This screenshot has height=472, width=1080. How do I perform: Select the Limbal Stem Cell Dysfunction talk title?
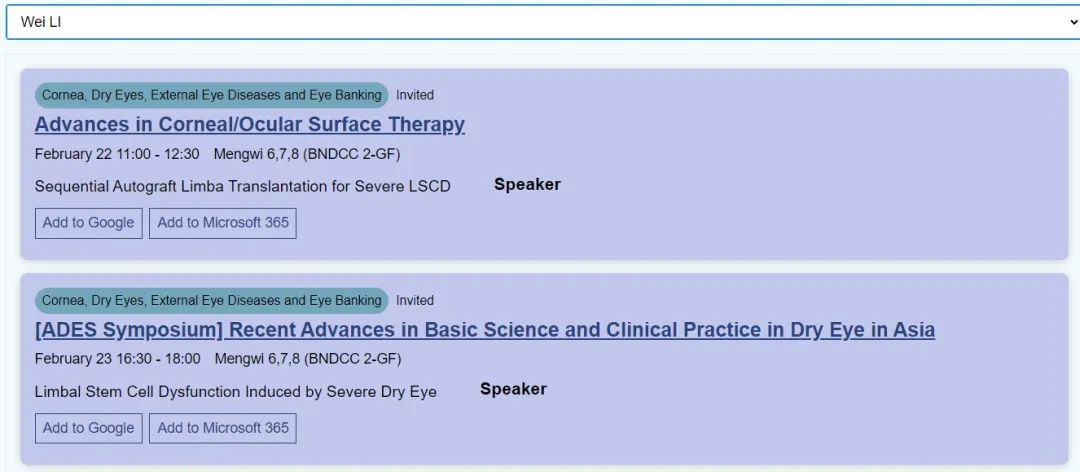236,391
